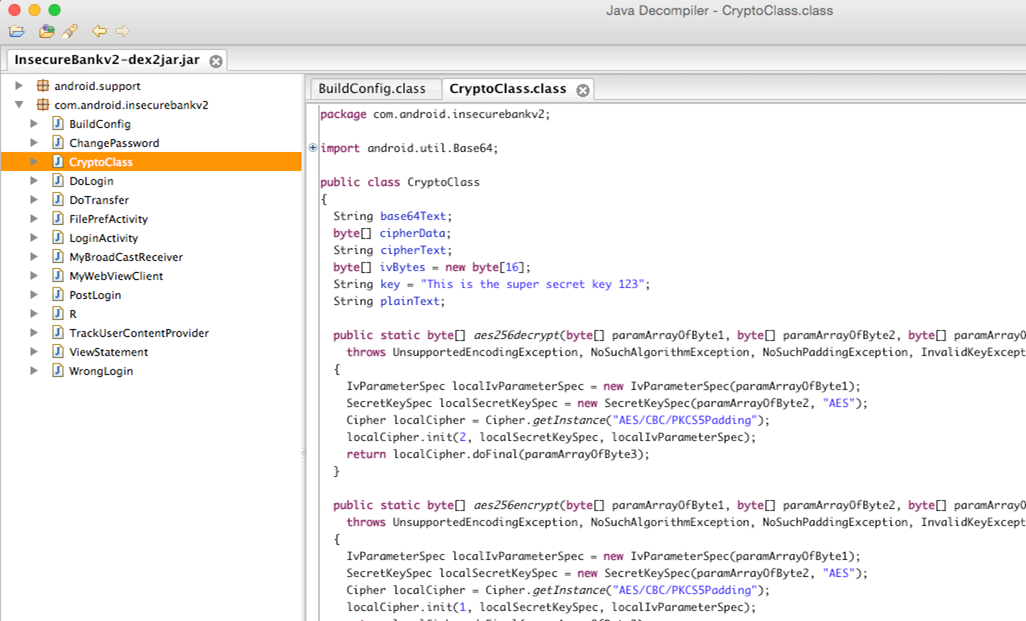This screenshot has height=621, width=1026.
Task: Collapse the com.android.insecurebankv2 package
Action: click(x=19, y=105)
